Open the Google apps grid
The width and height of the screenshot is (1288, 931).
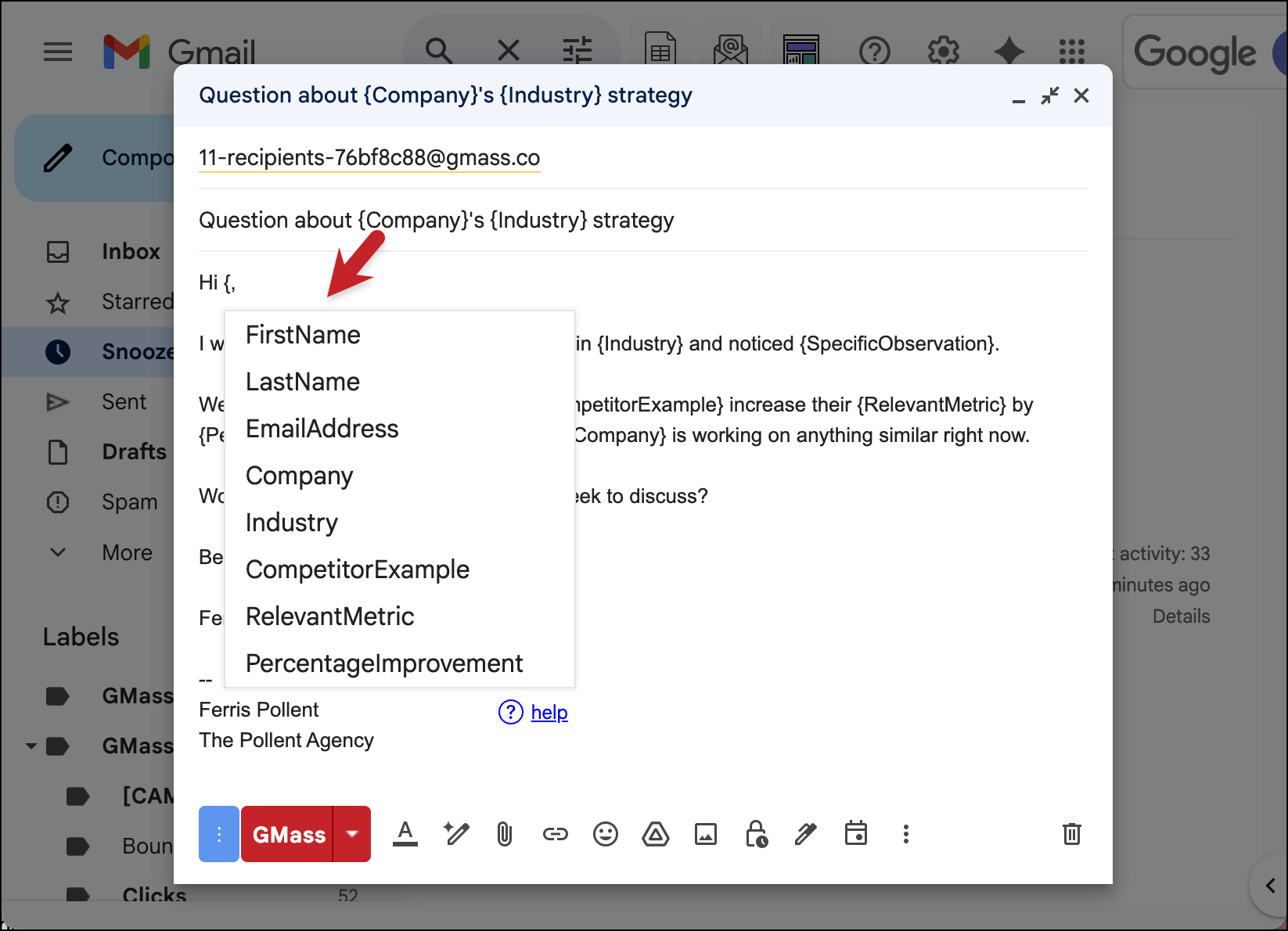point(1072,52)
